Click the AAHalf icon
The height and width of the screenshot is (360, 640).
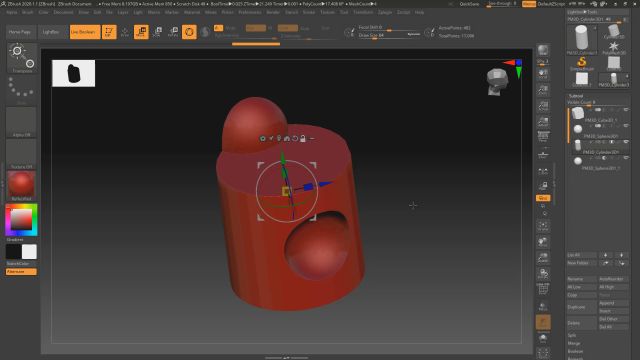[x=543, y=122]
